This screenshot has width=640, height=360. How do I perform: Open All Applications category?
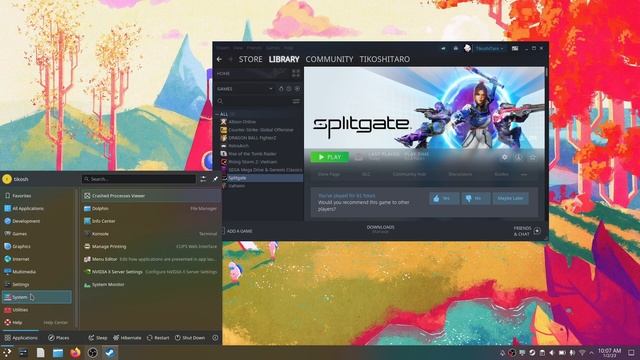(37, 209)
